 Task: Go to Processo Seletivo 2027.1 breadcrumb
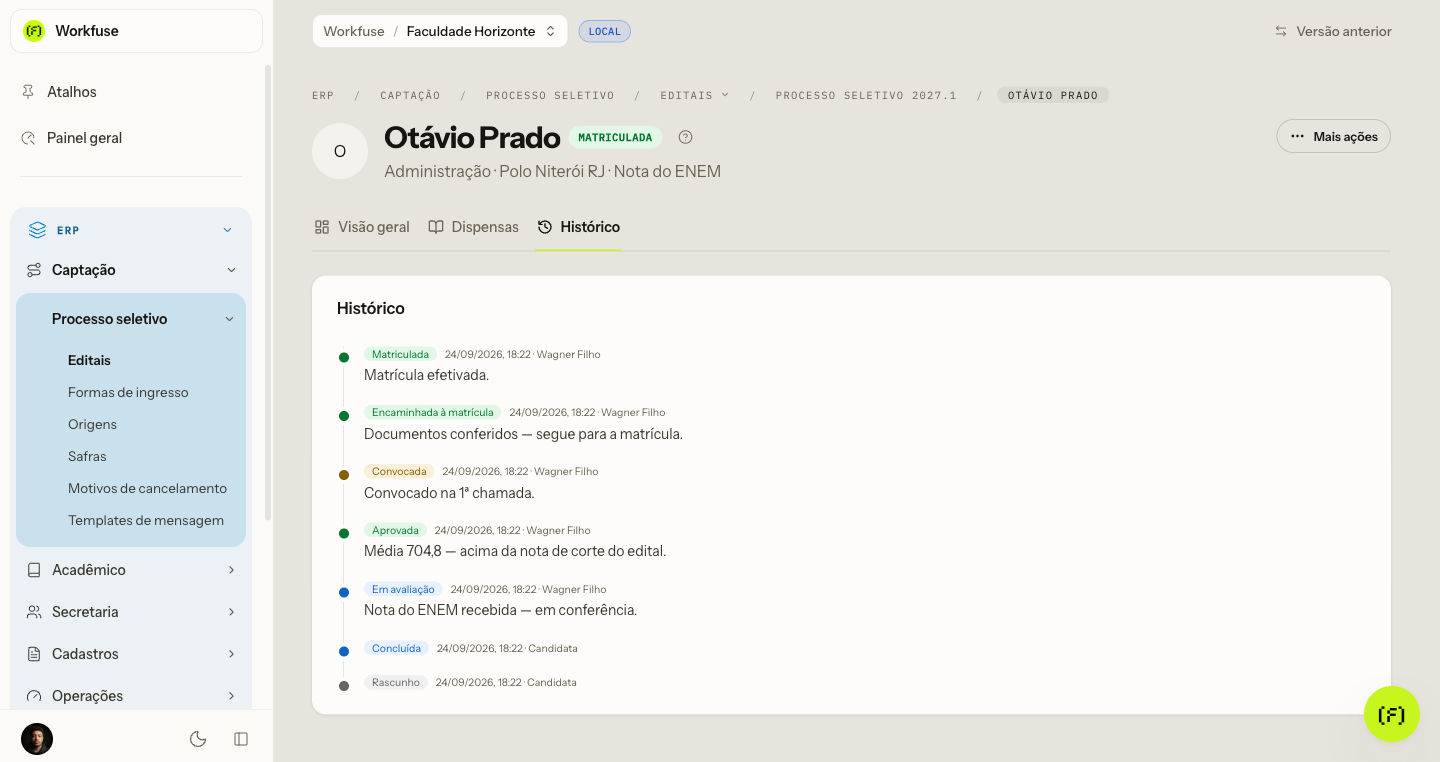click(x=866, y=95)
